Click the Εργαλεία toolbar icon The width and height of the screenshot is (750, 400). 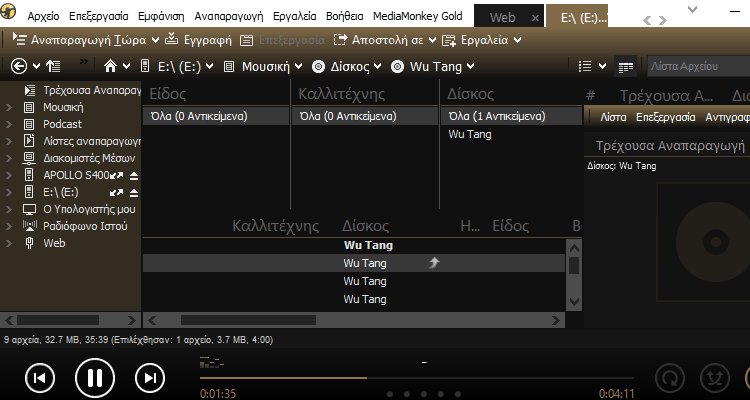click(449, 40)
